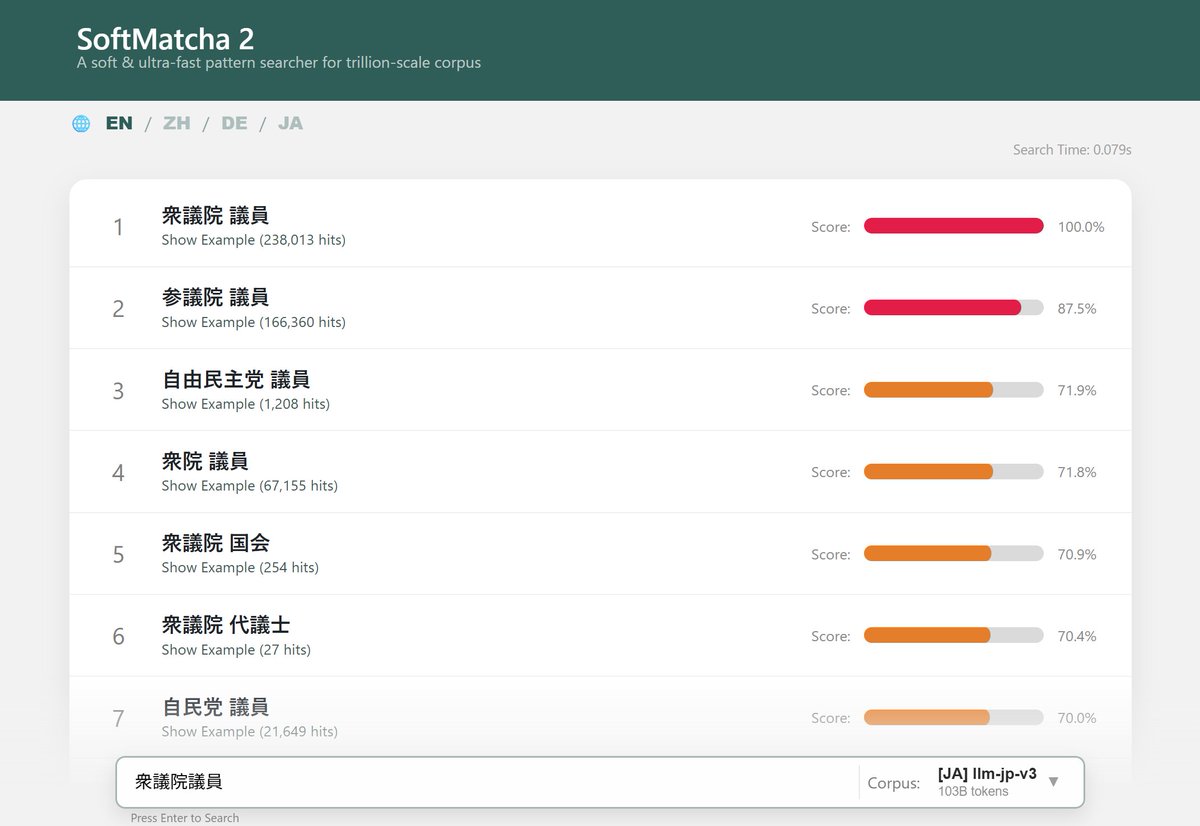Viewport: 1200px width, 826px height.
Task: Show Example for 自由民主党 議員 (1,208 hits)
Action: coord(246,404)
